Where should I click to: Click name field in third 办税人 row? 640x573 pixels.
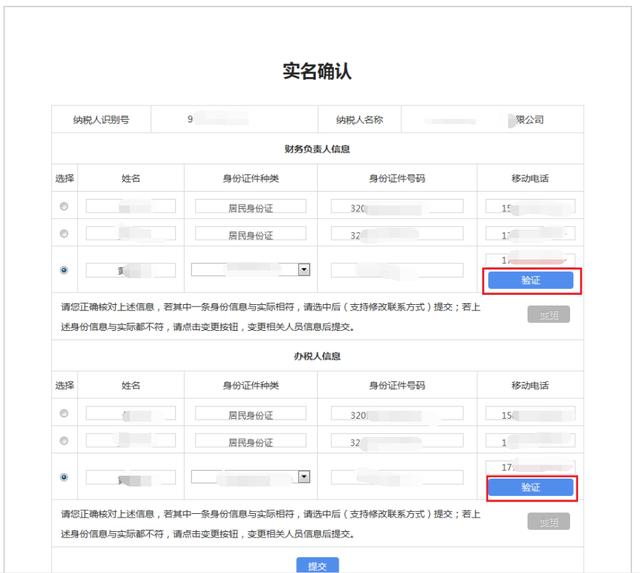tap(131, 477)
